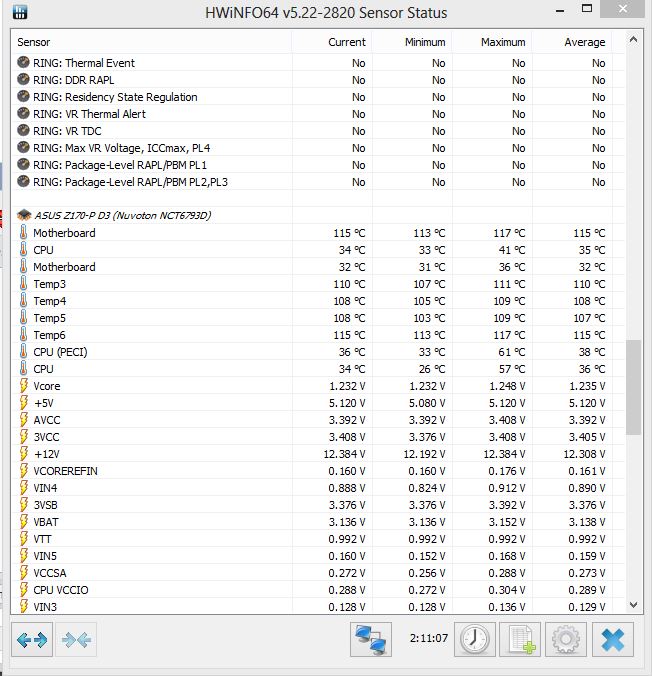The height and width of the screenshot is (676, 652).
Task: Click +12V current value 12.384 V
Action: [344, 454]
